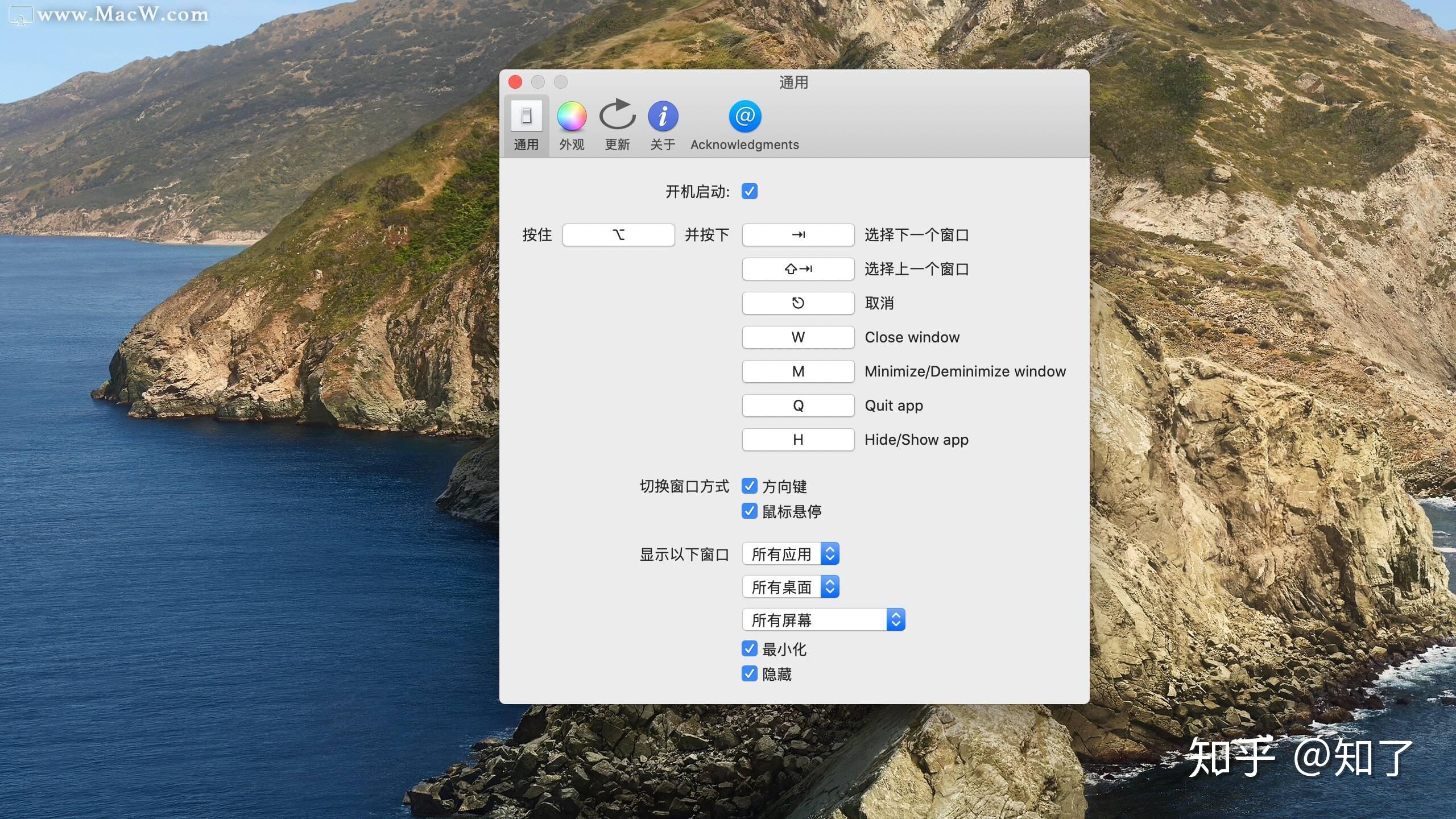Image resolution: width=1456 pixels, height=819 pixels.
Task: Open the 所有应用 dropdown
Action: click(x=791, y=553)
